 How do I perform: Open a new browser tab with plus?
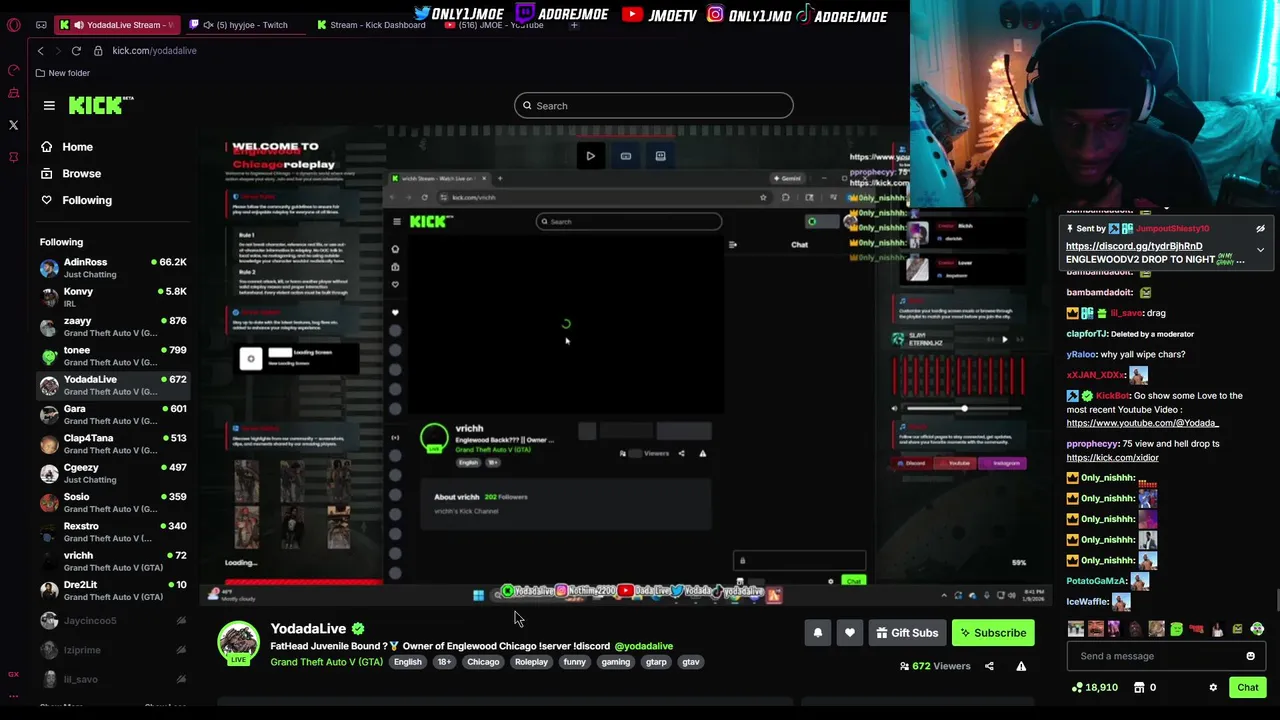574,25
